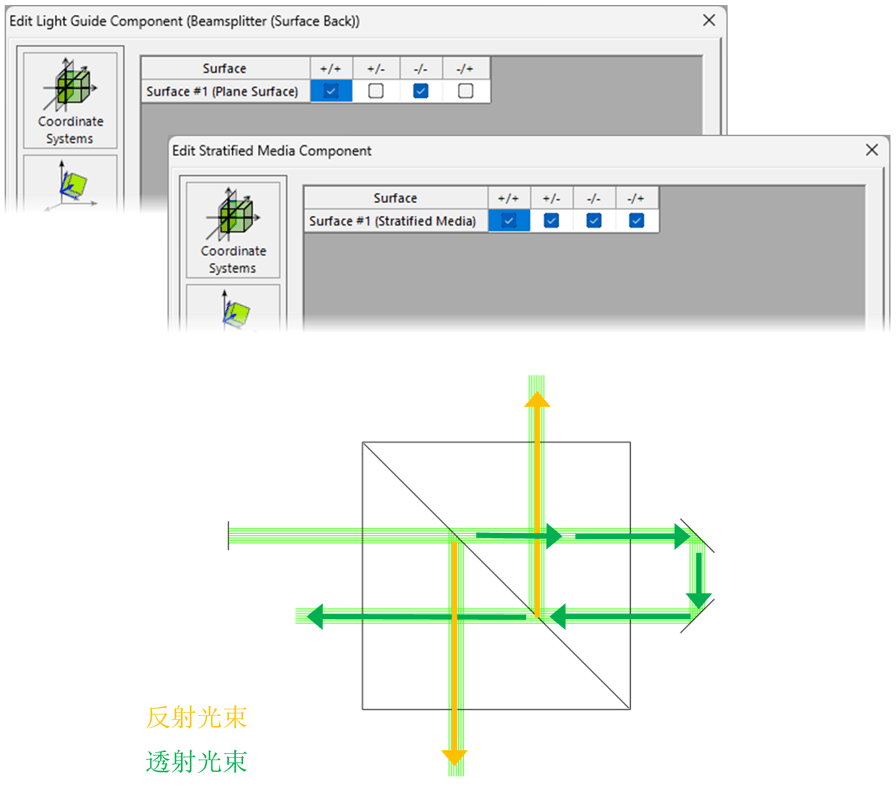Open Coordinate Systems in Stratified Media dialog

tap(233, 230)
